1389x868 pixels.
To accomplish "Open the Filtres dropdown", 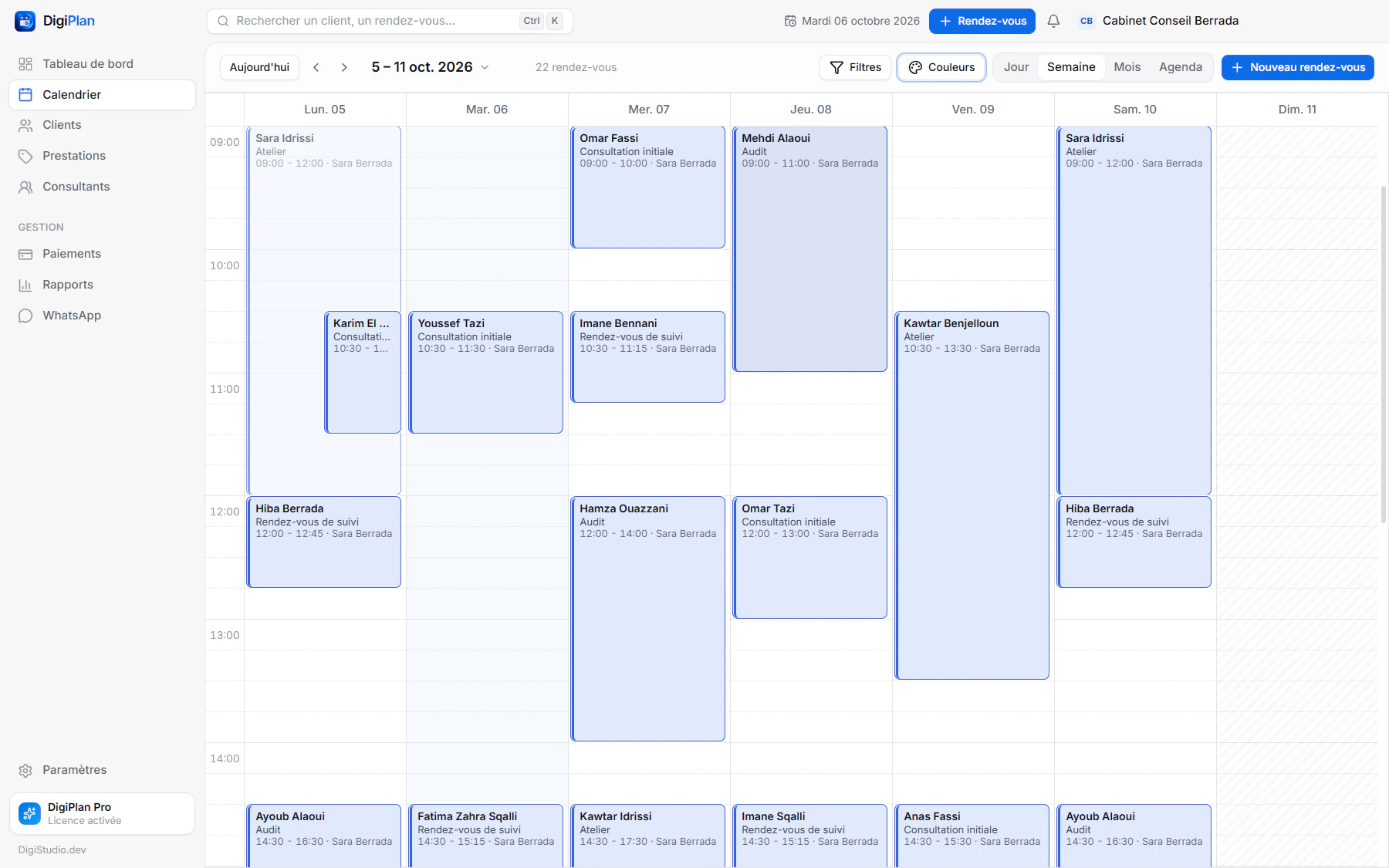I will click(855, 67).
